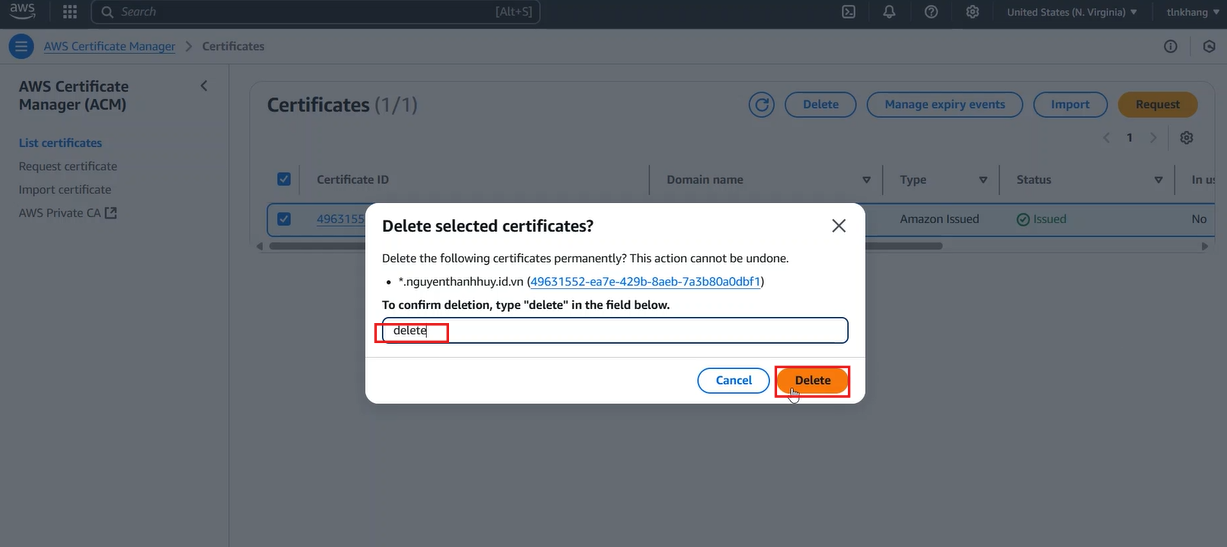Viewport: 1227px width, 547px height.
Task: Open the notifications bell
Action: [889, 12]
